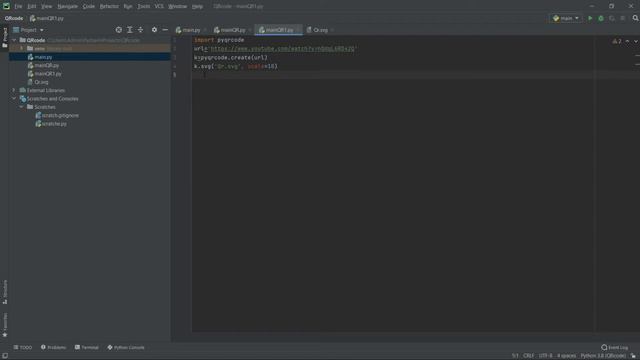Go to next highlighted problem arrow
The width and height of the screenshot is (640, 360).
636,41
